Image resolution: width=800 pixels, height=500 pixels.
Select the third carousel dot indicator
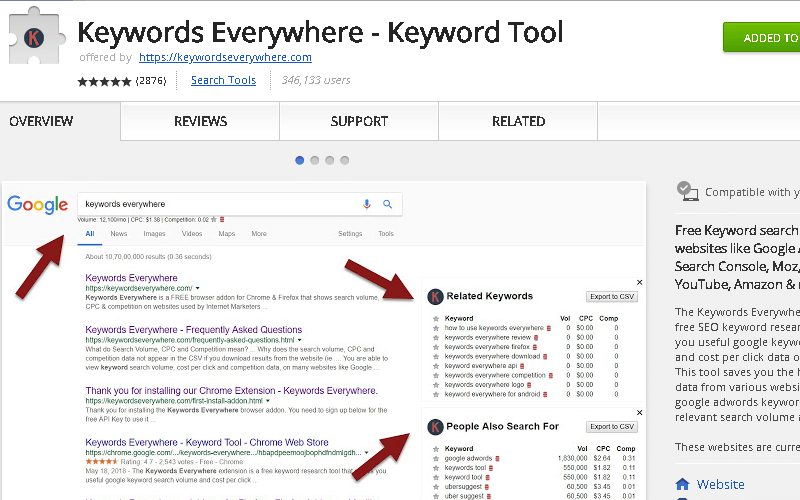[330, 160]
